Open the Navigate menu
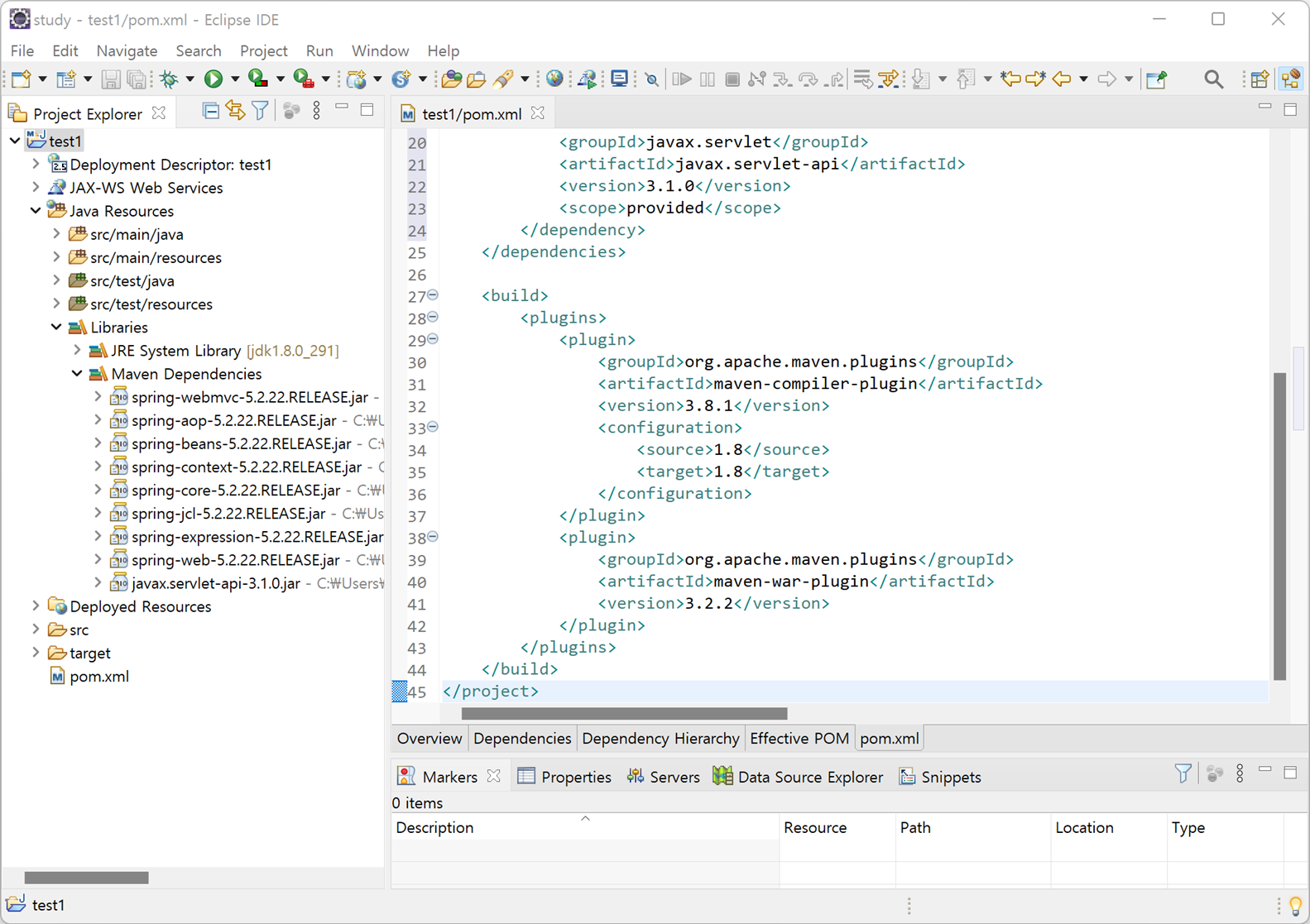The width and height of the screenshot is (1310, 924). [x=127, y=50]
